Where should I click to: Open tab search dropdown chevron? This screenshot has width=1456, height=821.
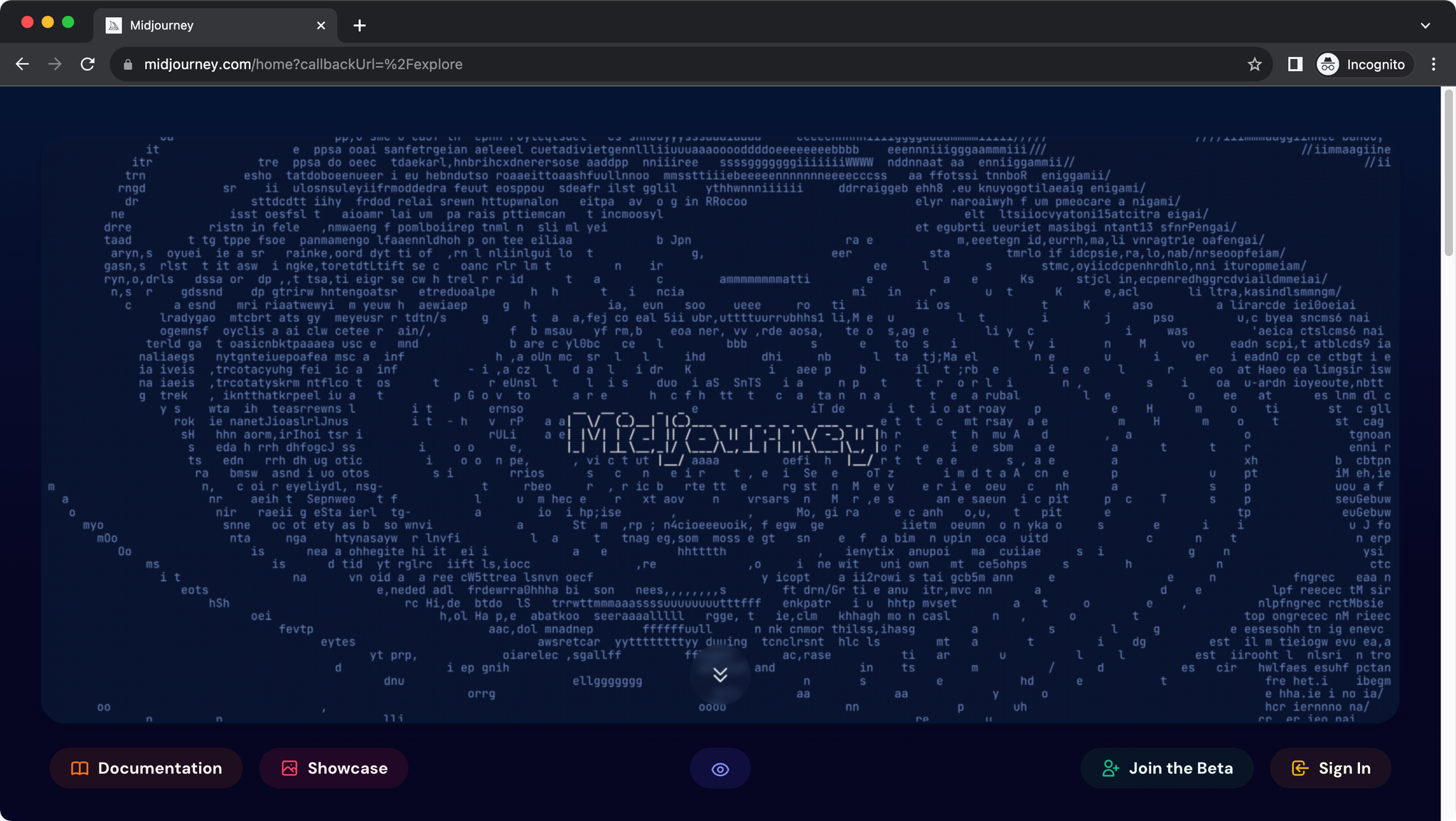pos(1425,26)
